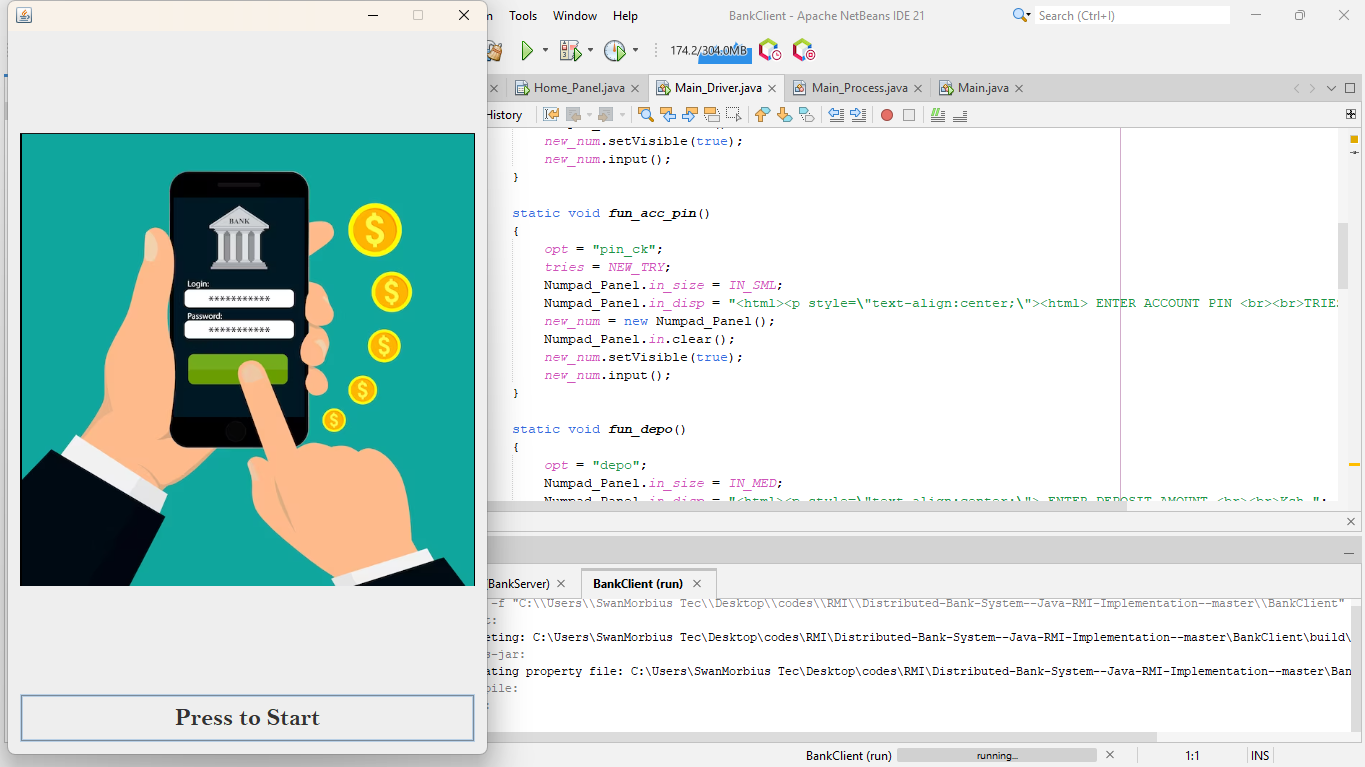Viewport: 1365px width, 767px height.
Task: Click the 174.2/304.0MB memory usage bar
Action: 709,50
